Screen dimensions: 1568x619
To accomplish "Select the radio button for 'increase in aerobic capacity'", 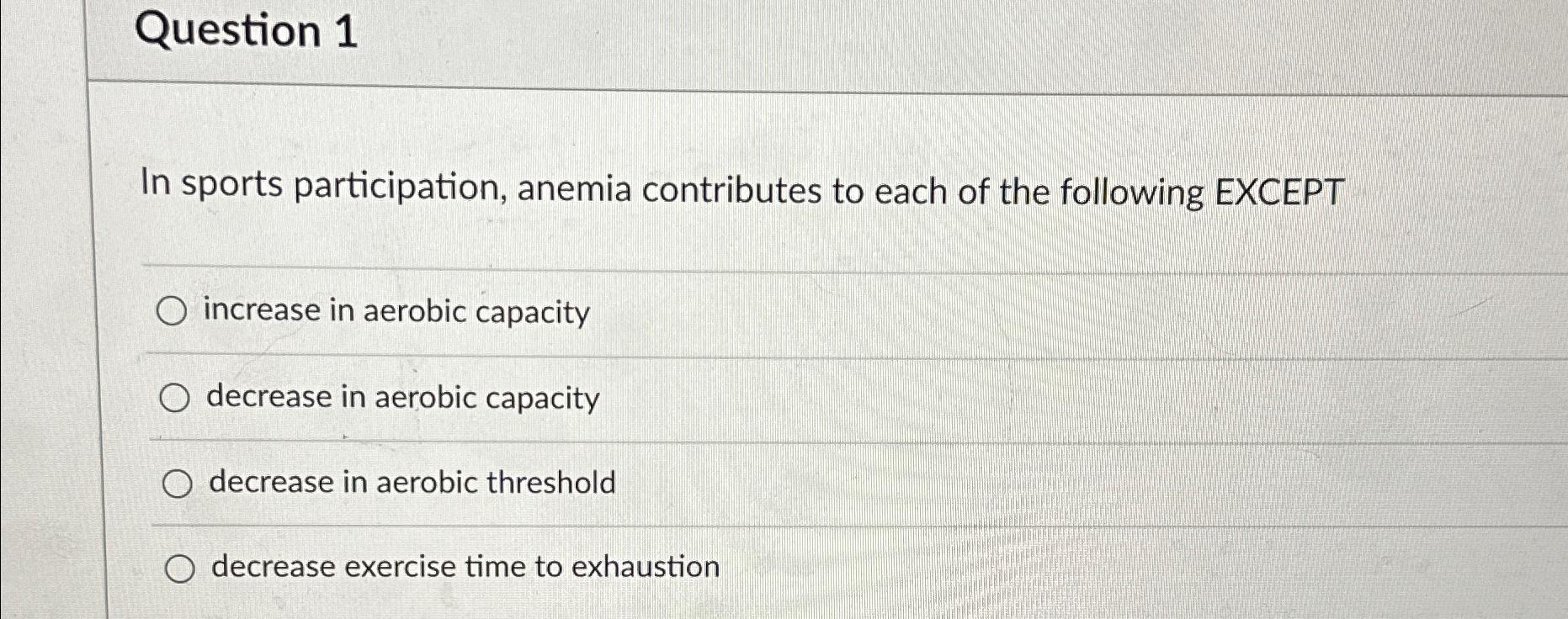I will pyautogui.click(x=174, y=311).
